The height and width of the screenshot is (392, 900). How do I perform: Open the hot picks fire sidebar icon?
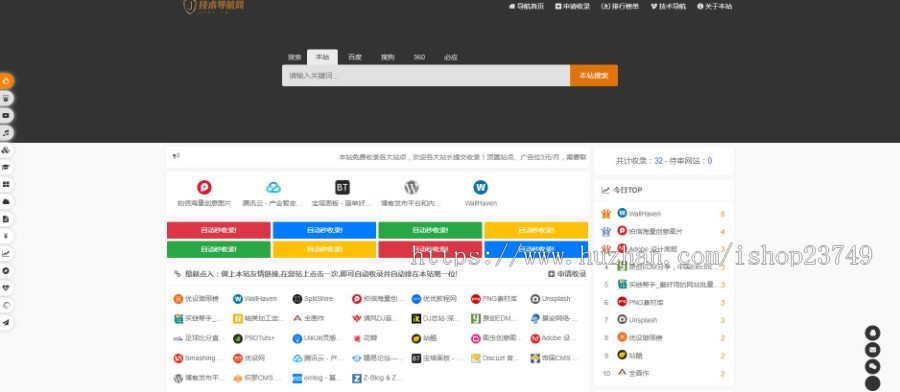6,81
